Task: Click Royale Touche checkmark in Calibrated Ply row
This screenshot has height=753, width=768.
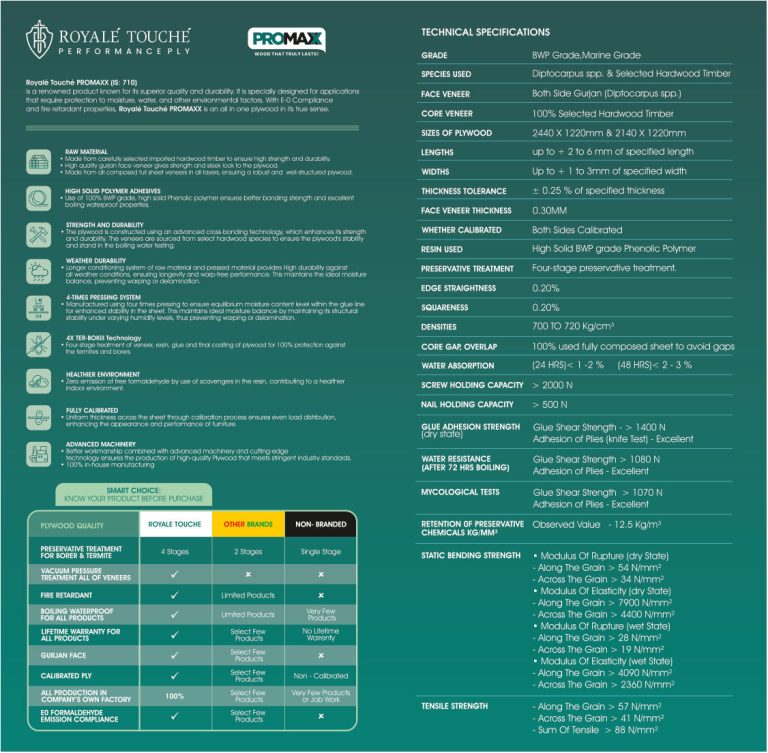Action: click(175, 676)
